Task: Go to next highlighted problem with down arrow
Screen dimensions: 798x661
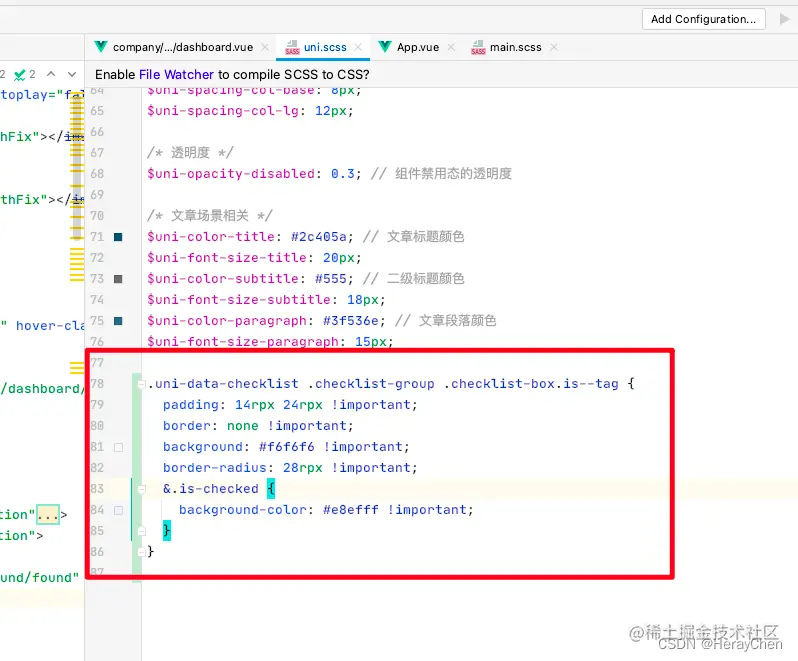Action: coord(72,74)
